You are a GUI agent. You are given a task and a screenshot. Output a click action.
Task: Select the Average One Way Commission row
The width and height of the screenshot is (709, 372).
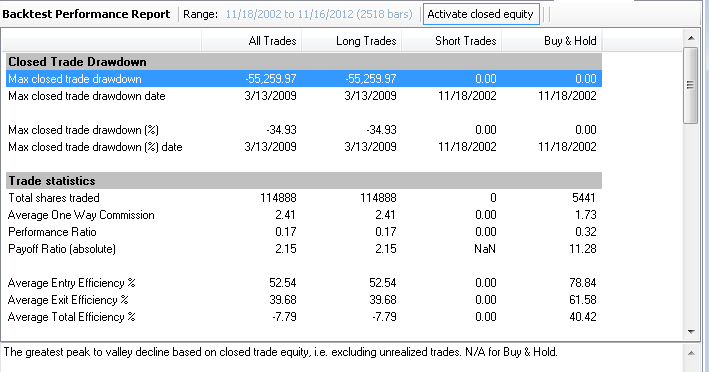click(304, 215)
